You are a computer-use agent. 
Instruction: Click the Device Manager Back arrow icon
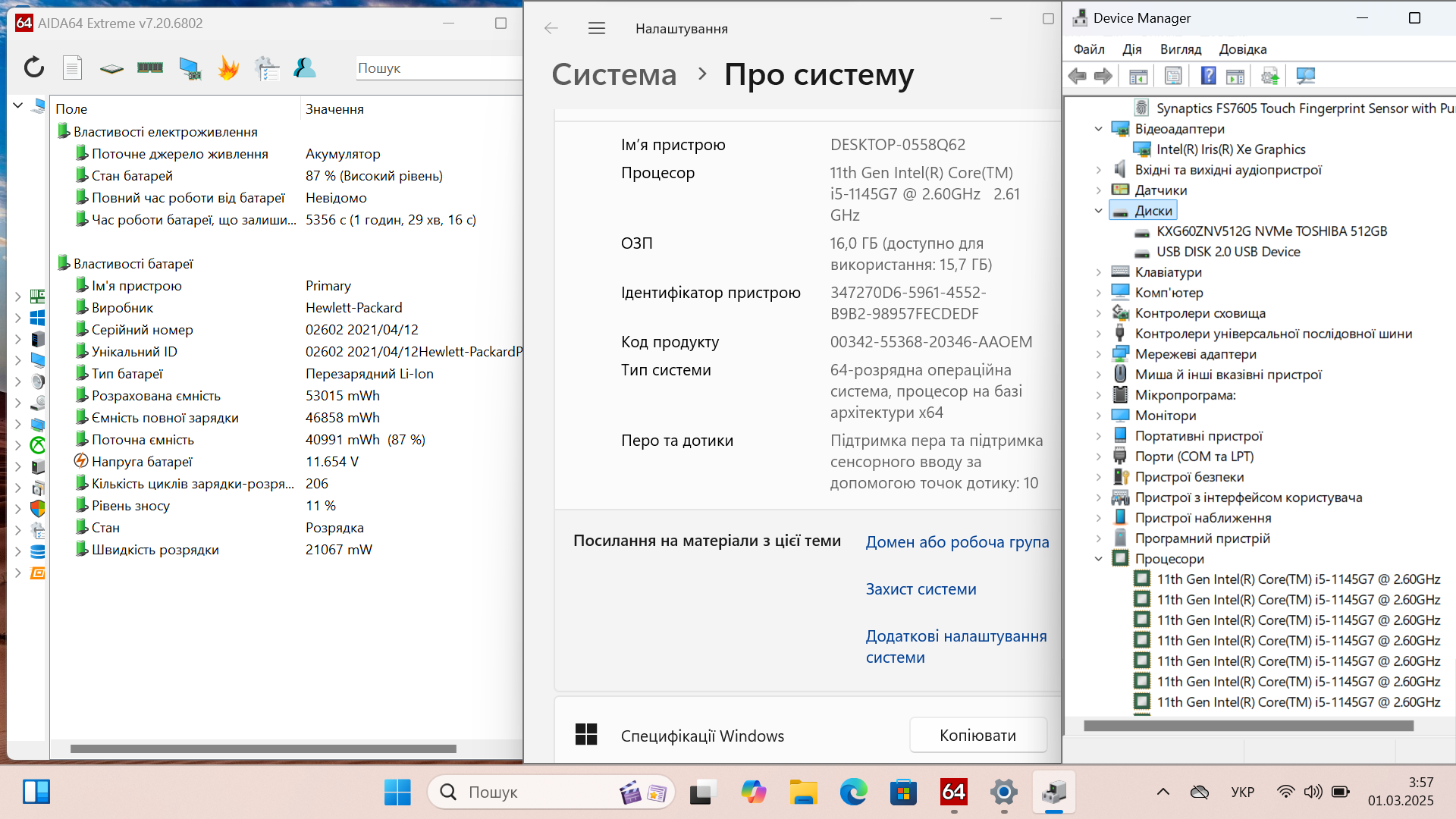point(1077,76)
